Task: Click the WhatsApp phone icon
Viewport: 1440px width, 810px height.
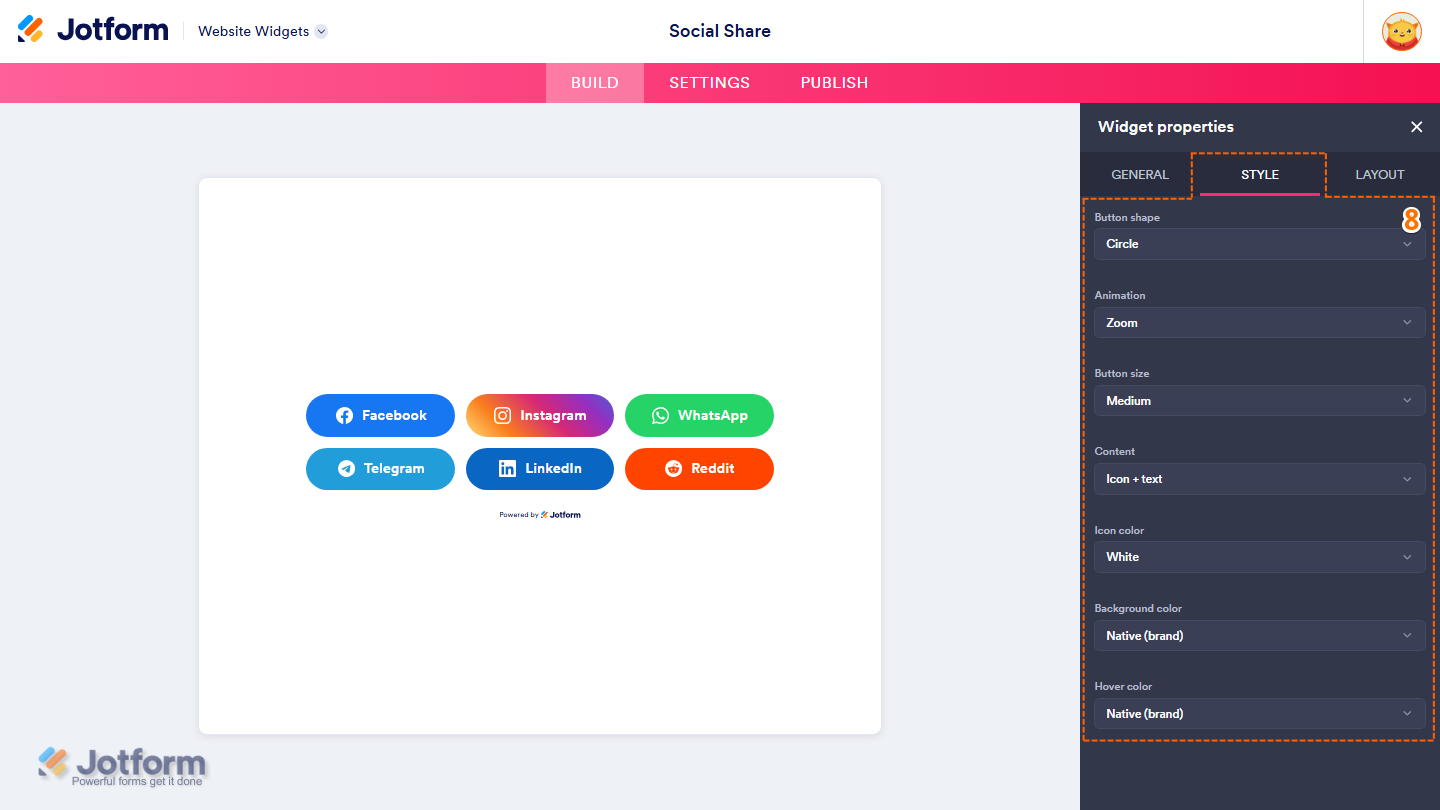Action: [660, 416]
